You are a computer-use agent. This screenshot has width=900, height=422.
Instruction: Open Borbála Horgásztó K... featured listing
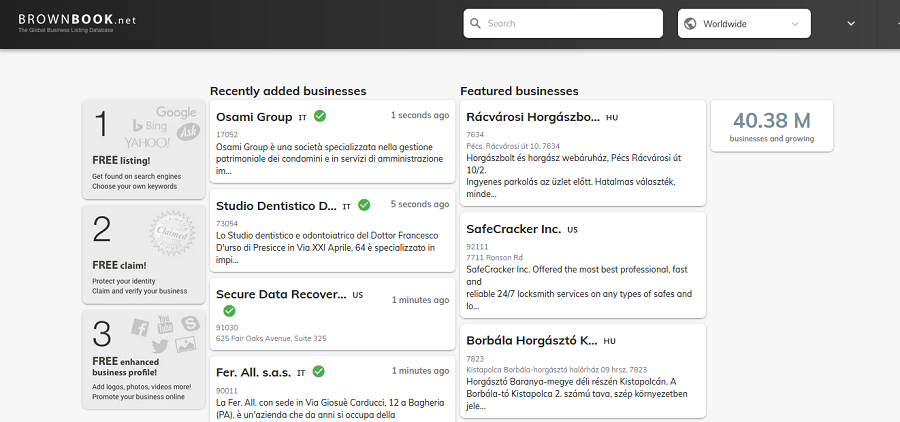(532, 340)
